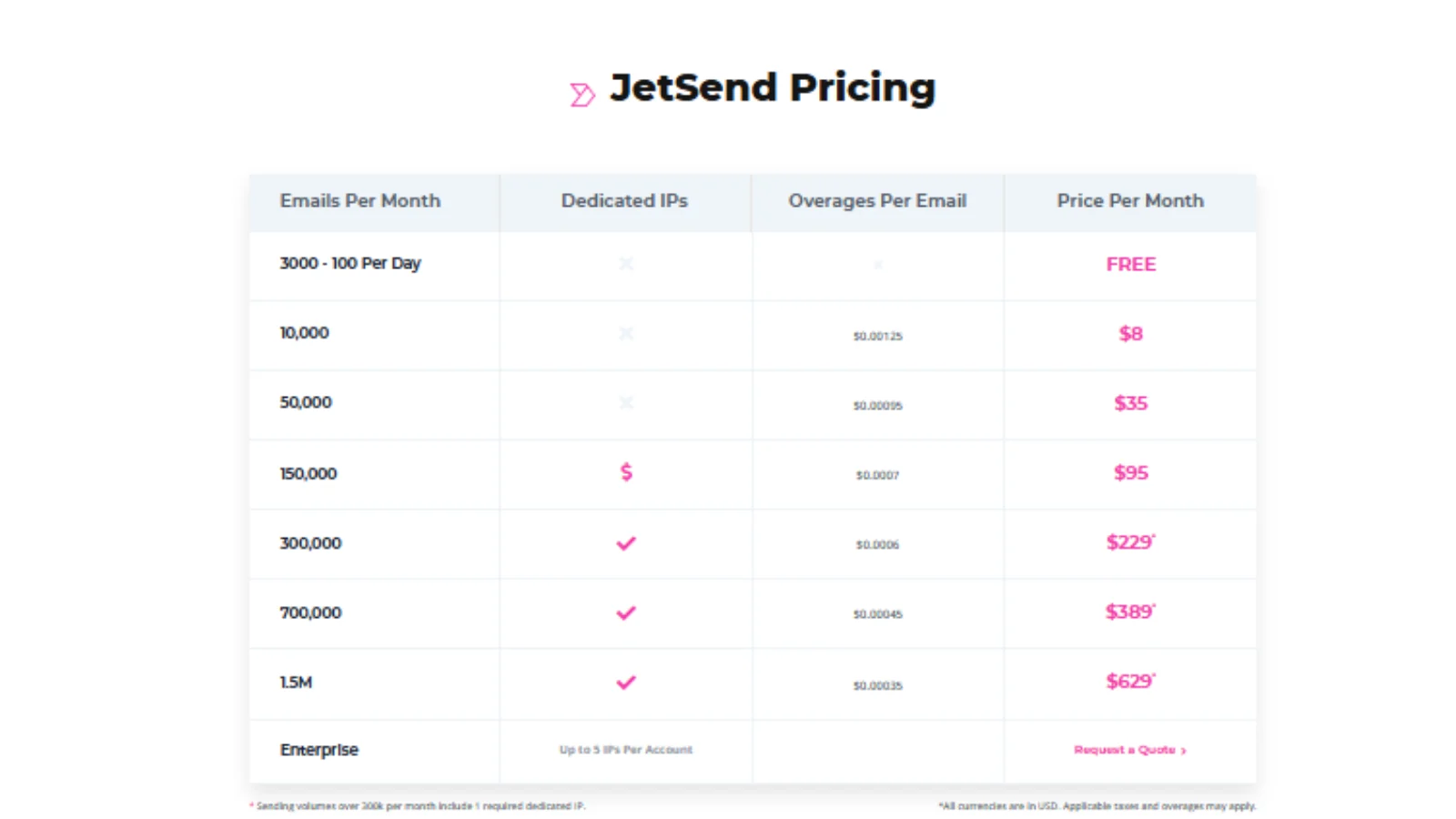
Task: Expand details for the 700,000 plan
Action: tap(309, 613)
